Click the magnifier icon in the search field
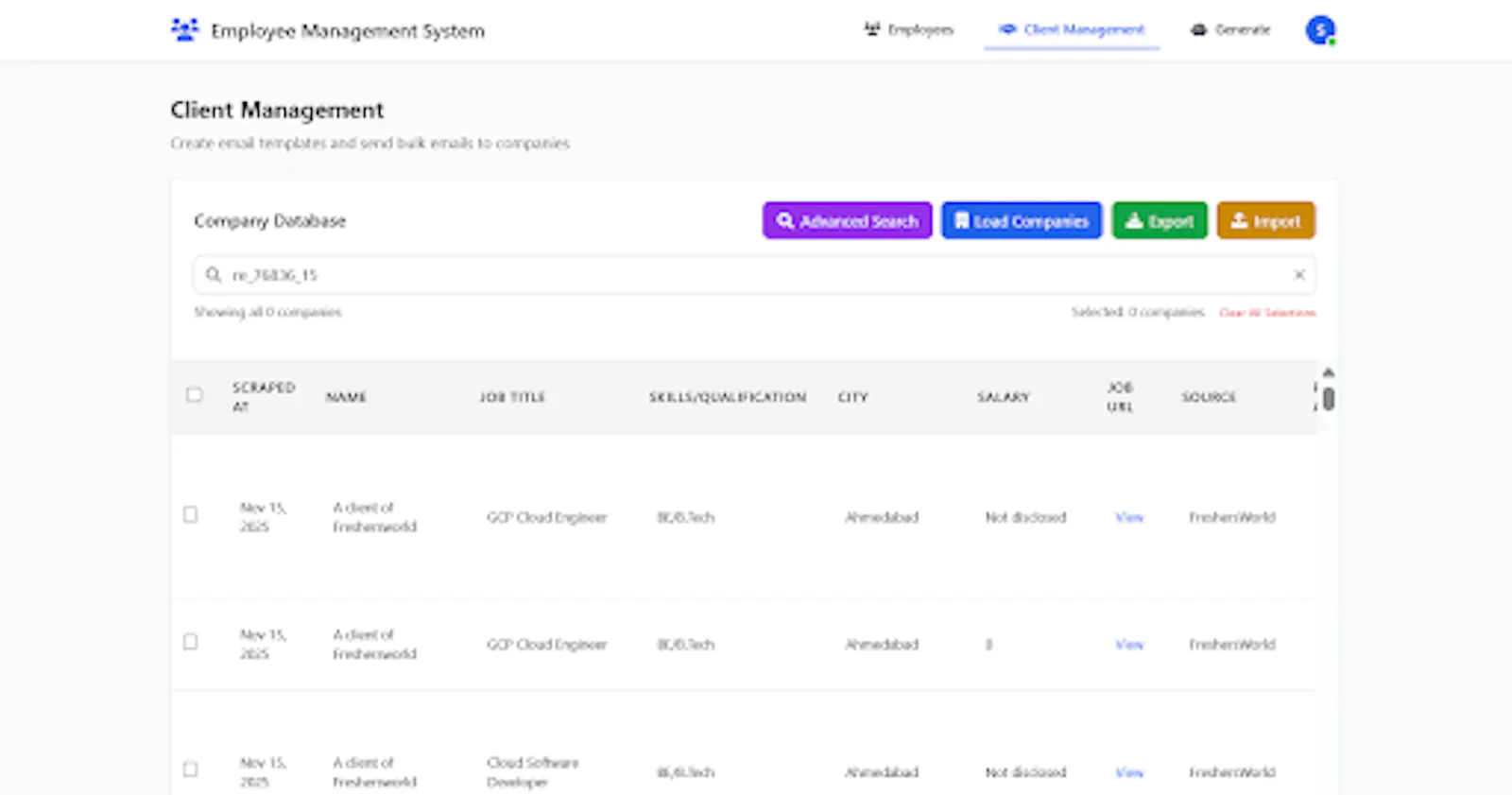Screen dimensions: 1512x795 214,275
